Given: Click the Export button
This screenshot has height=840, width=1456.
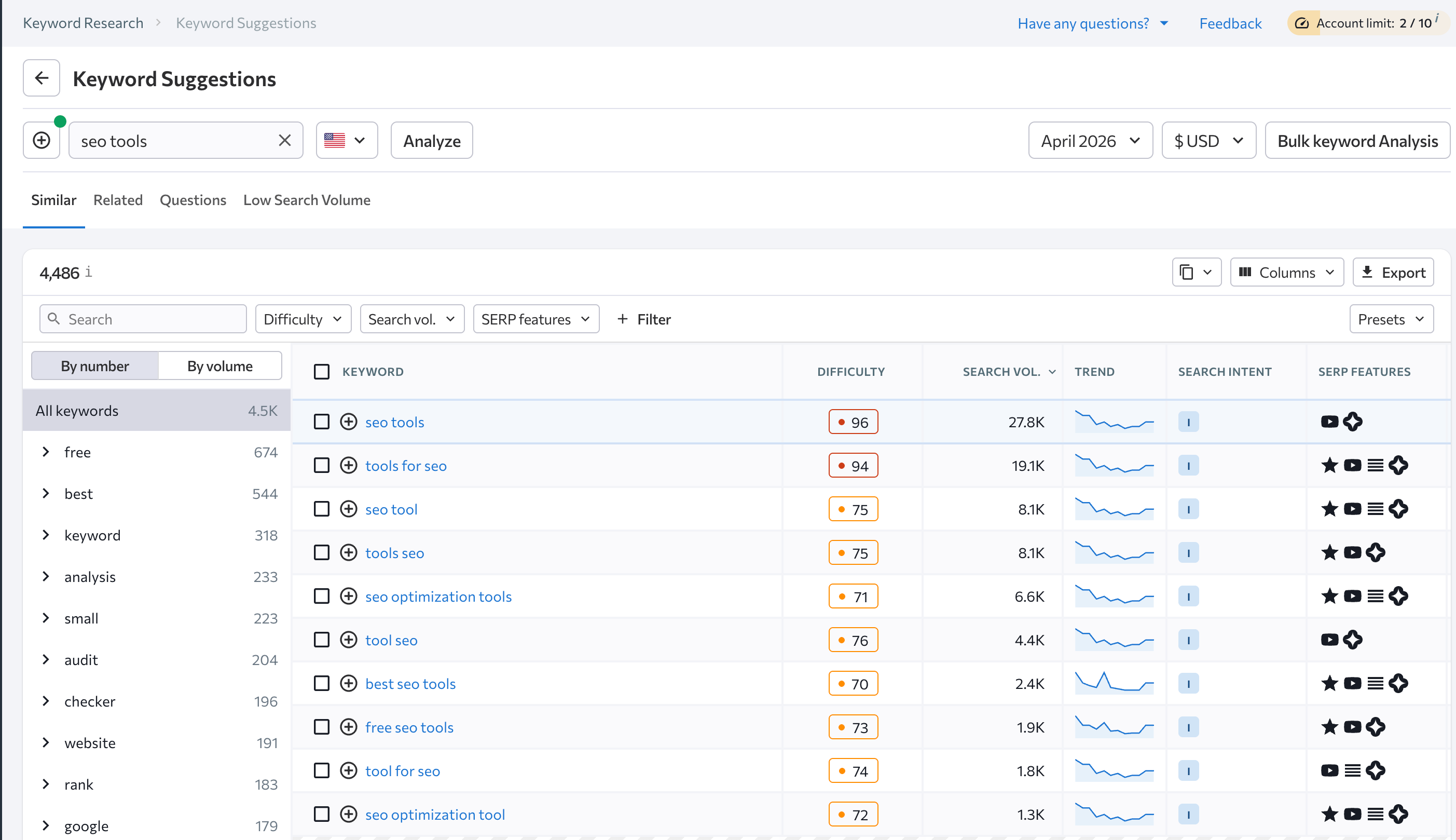Looking at the screenshot, I should pyautogui.click(x=1393, y=273).
